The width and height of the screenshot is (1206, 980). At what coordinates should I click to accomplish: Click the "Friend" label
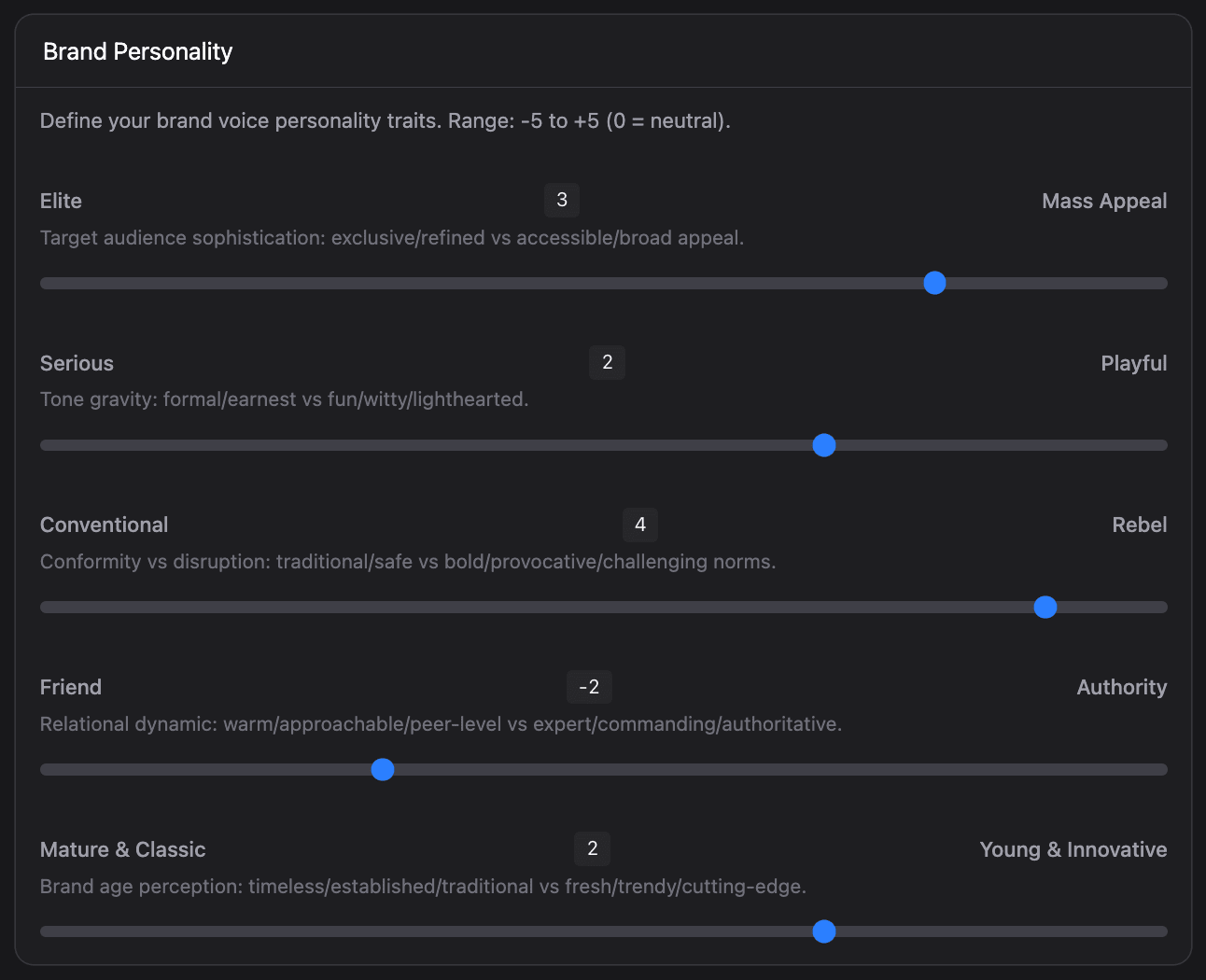coord(71,687)
